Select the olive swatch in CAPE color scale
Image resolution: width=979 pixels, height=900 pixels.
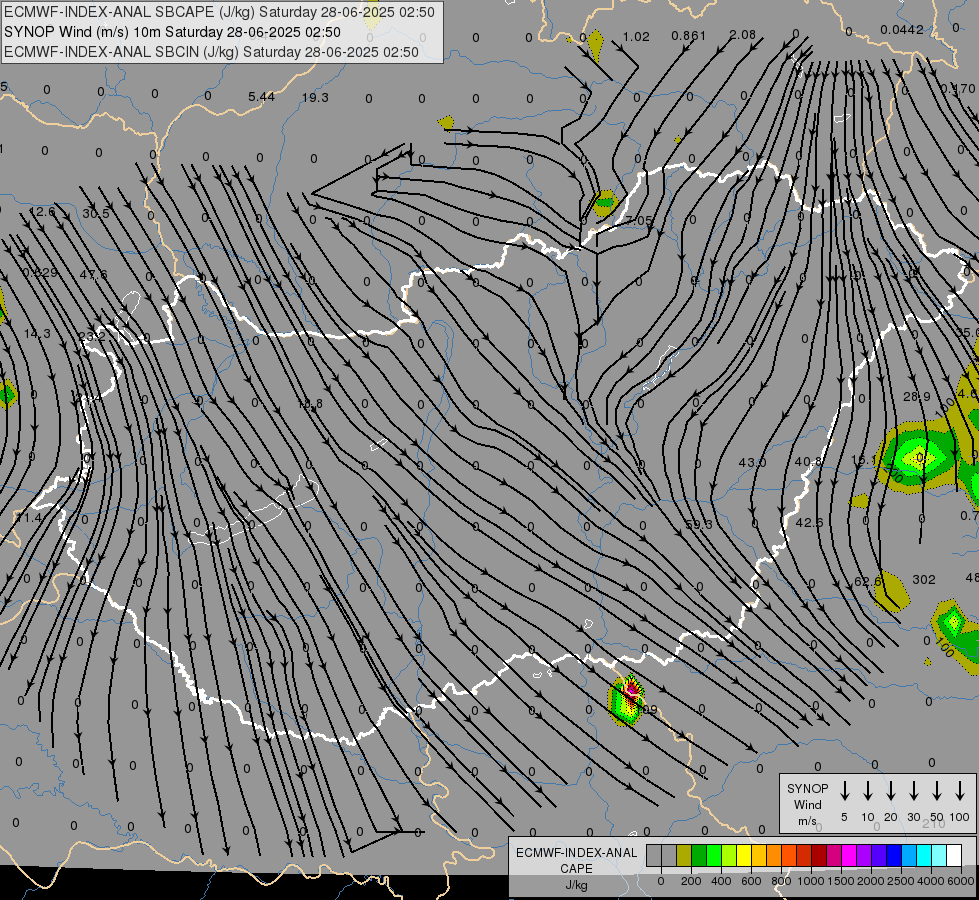(684, 856)
